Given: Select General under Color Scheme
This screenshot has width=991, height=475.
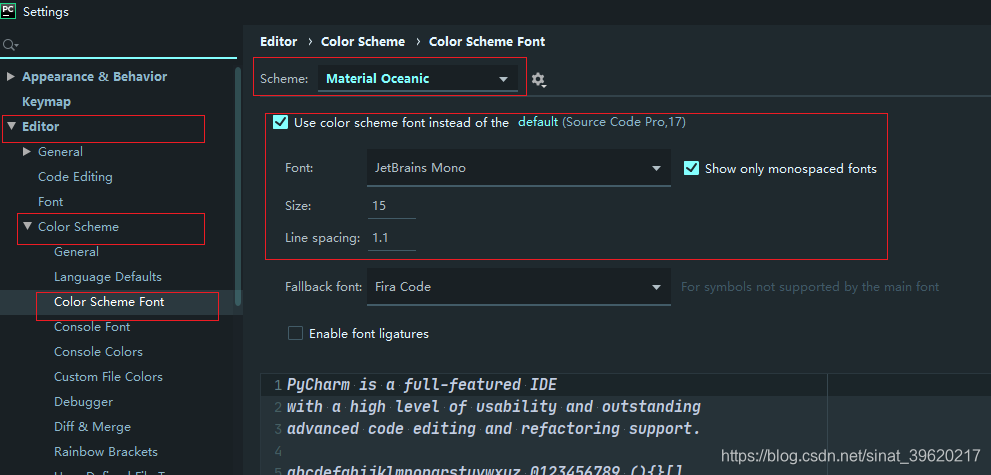Looking at the screenshot, I should tap(76, 252).
